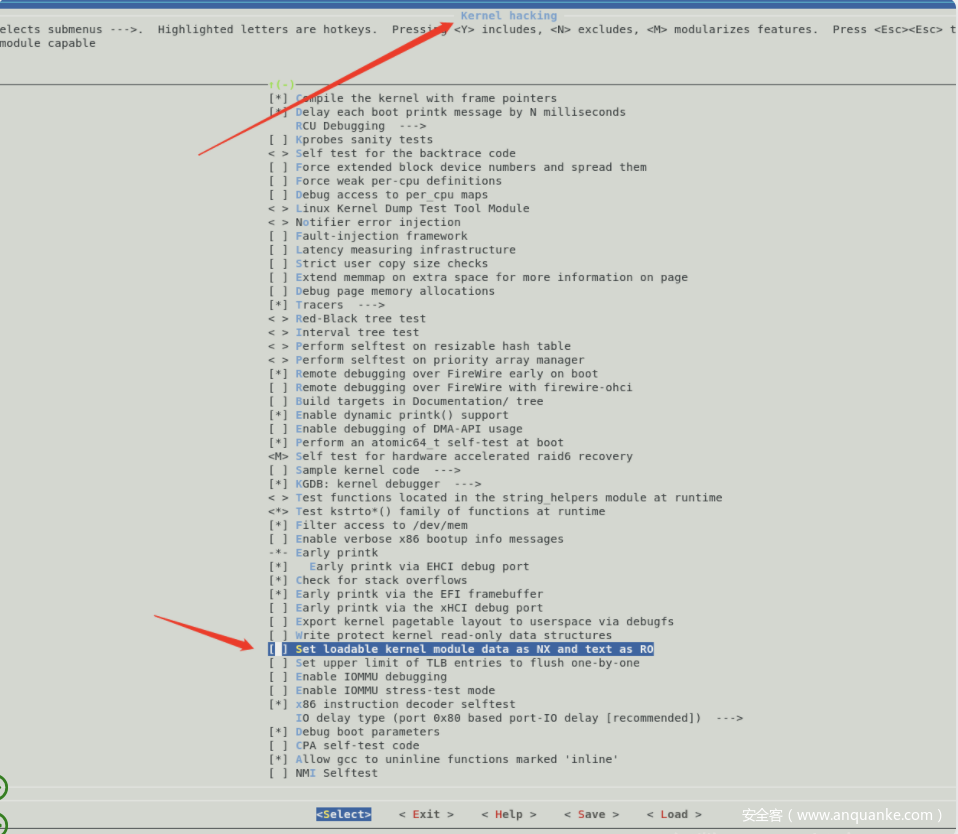The image size is (958, 834).
Task: Enable Write protect kernel read-only data structures
Action: (278, 635)
